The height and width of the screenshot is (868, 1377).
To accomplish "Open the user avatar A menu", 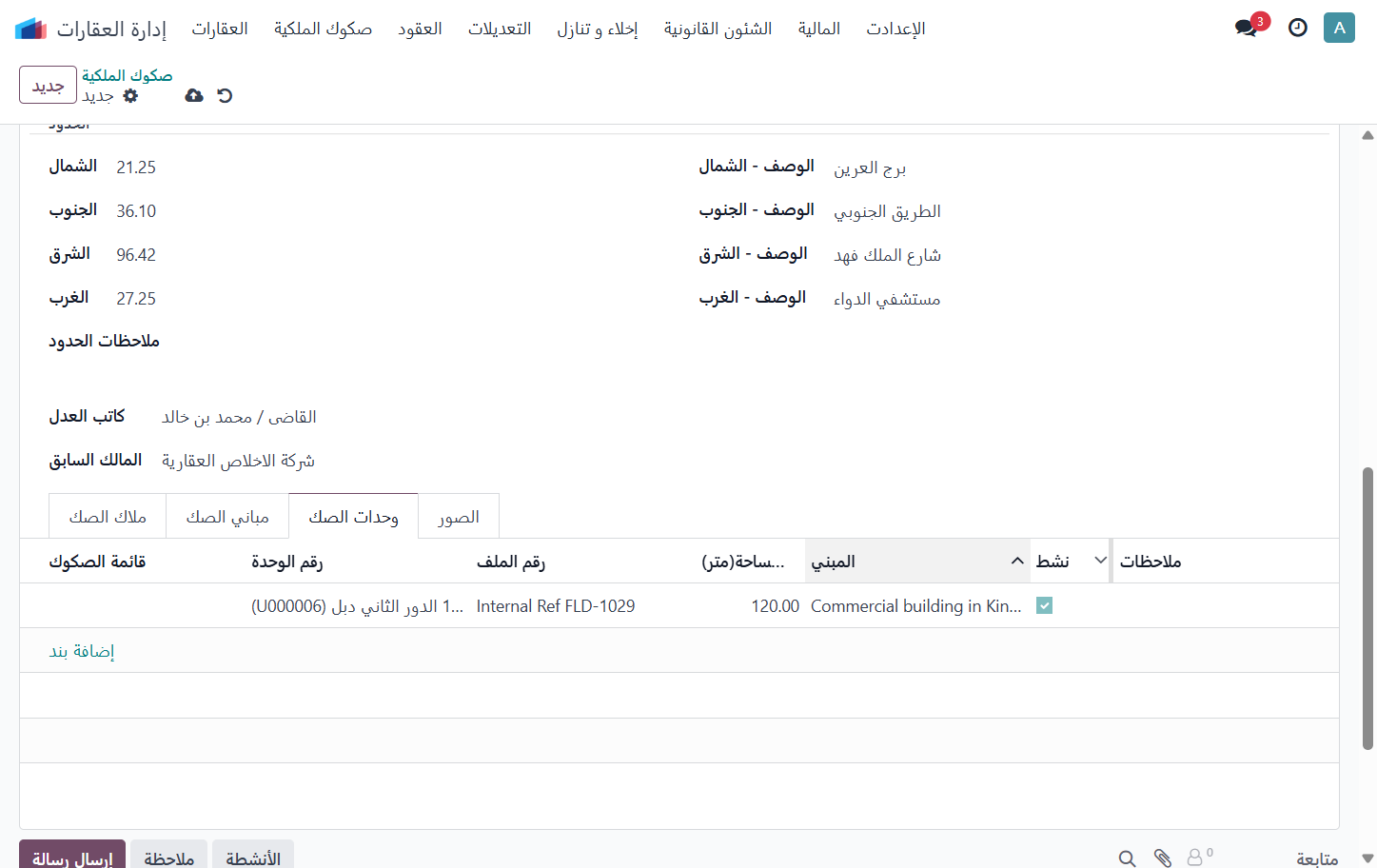I will click(x=1339, y=28).
